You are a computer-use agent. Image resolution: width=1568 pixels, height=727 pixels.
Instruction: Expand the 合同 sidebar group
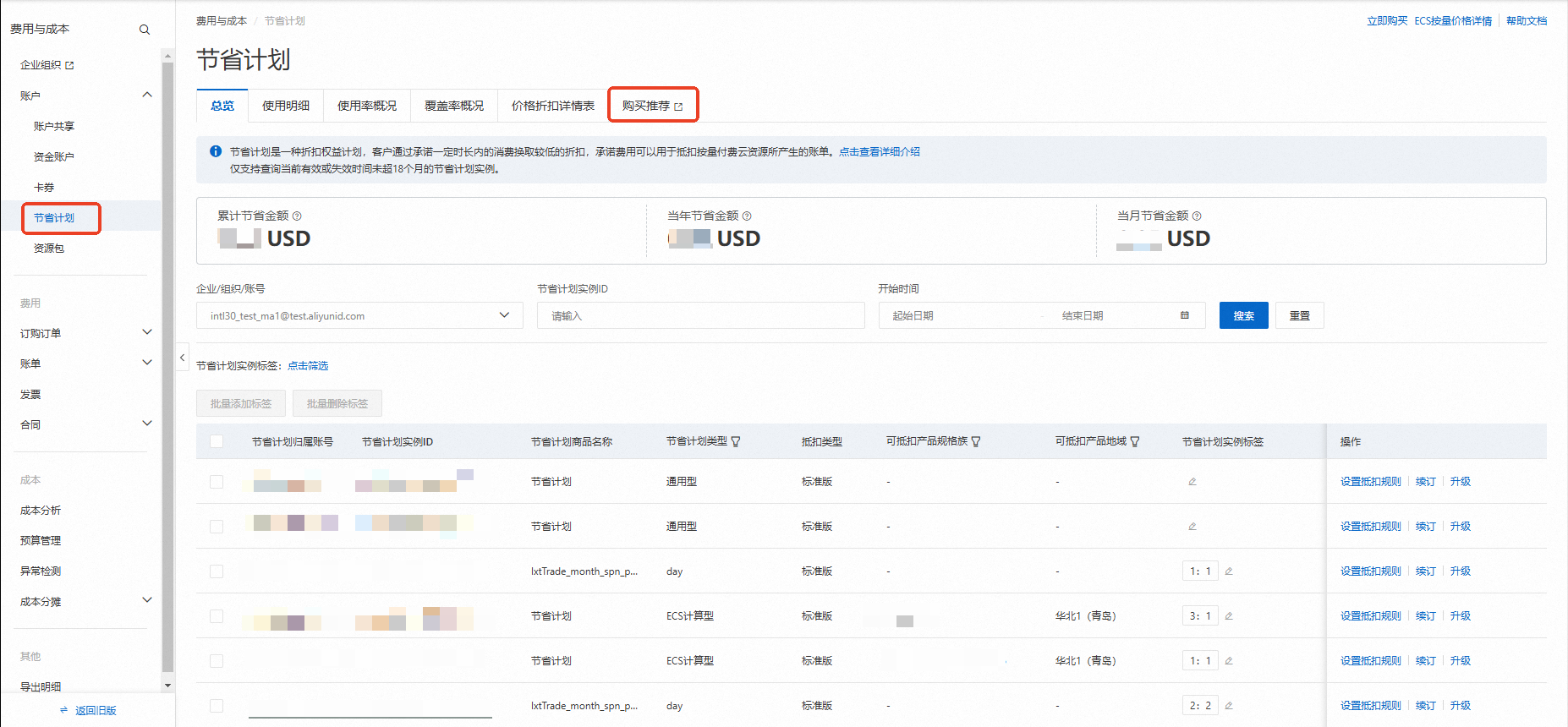(x=147, y=424)
